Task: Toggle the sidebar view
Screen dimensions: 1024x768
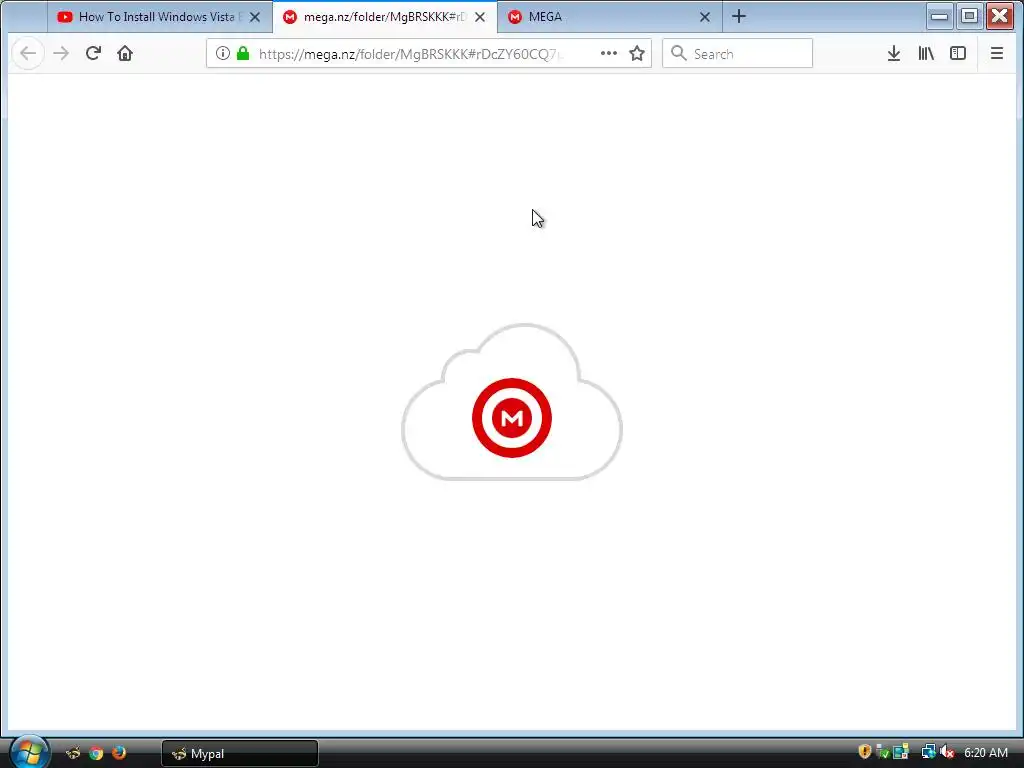Action: pos(957,54)
